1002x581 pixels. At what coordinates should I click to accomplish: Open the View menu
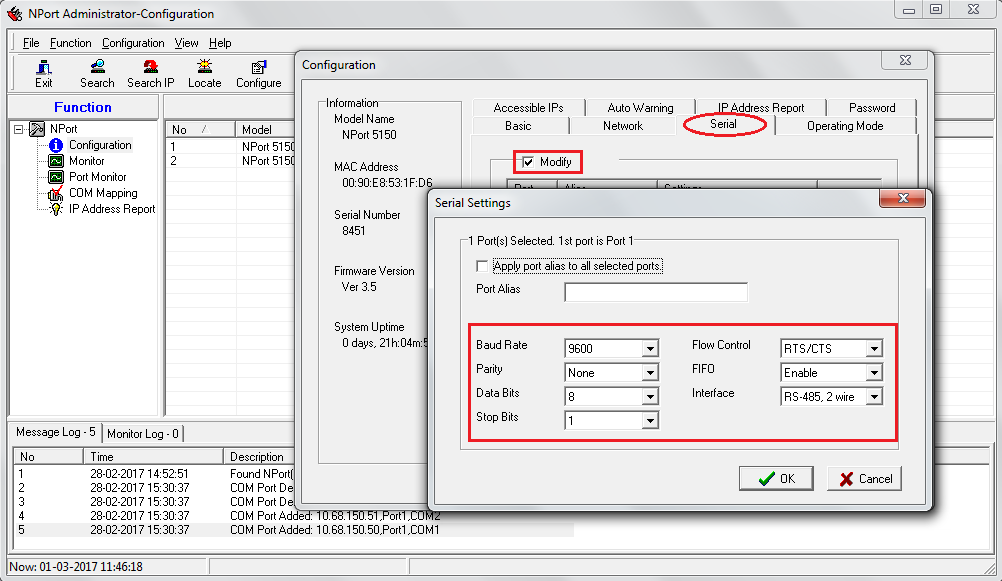click(186, 43)
